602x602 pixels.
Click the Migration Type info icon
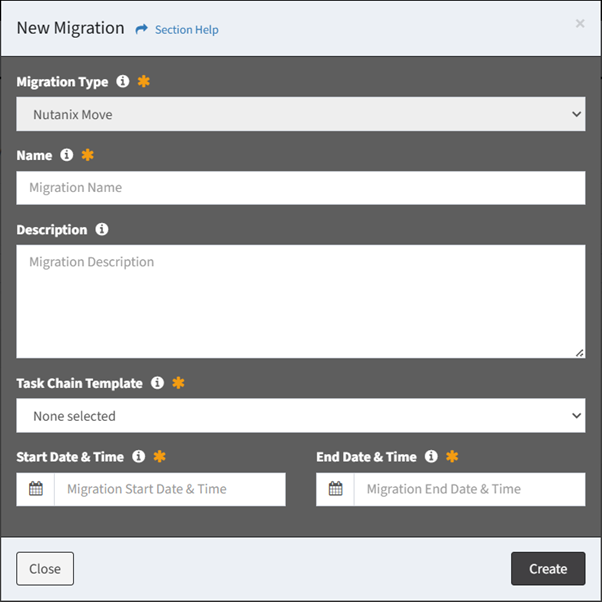coord(123,81)
